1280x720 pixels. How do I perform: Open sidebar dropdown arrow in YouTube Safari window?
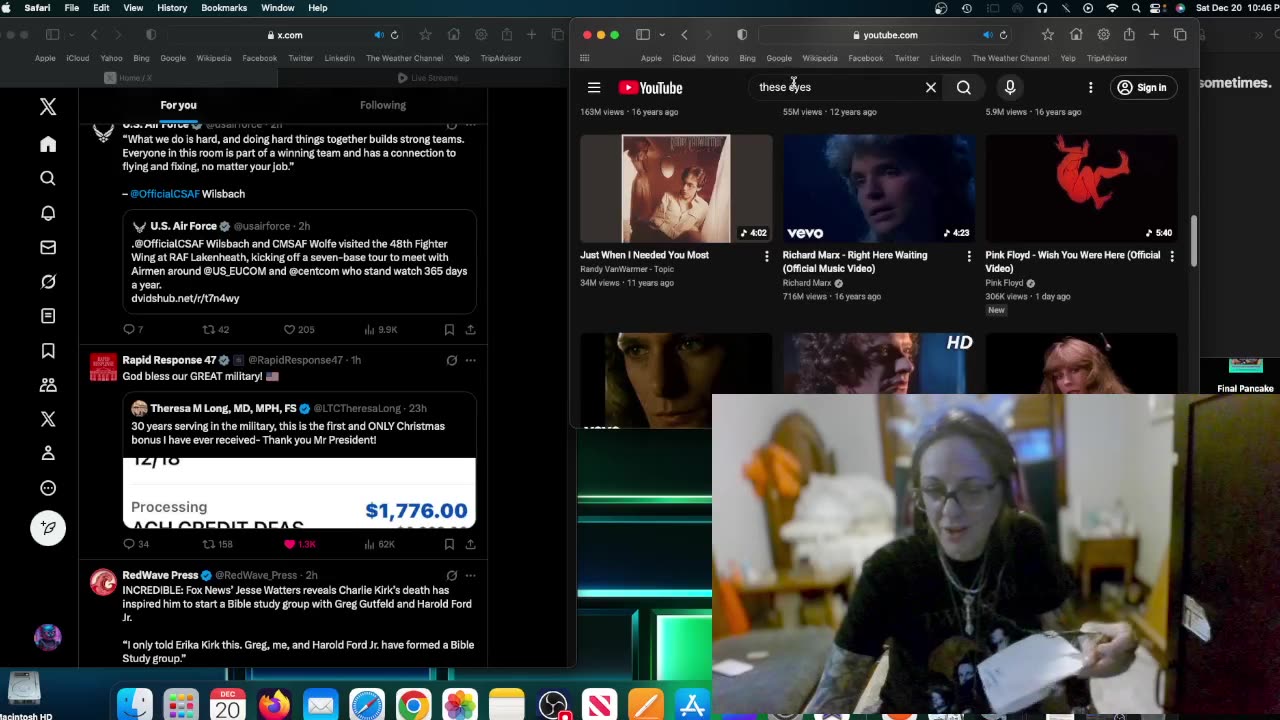click(x=661, y=35)
